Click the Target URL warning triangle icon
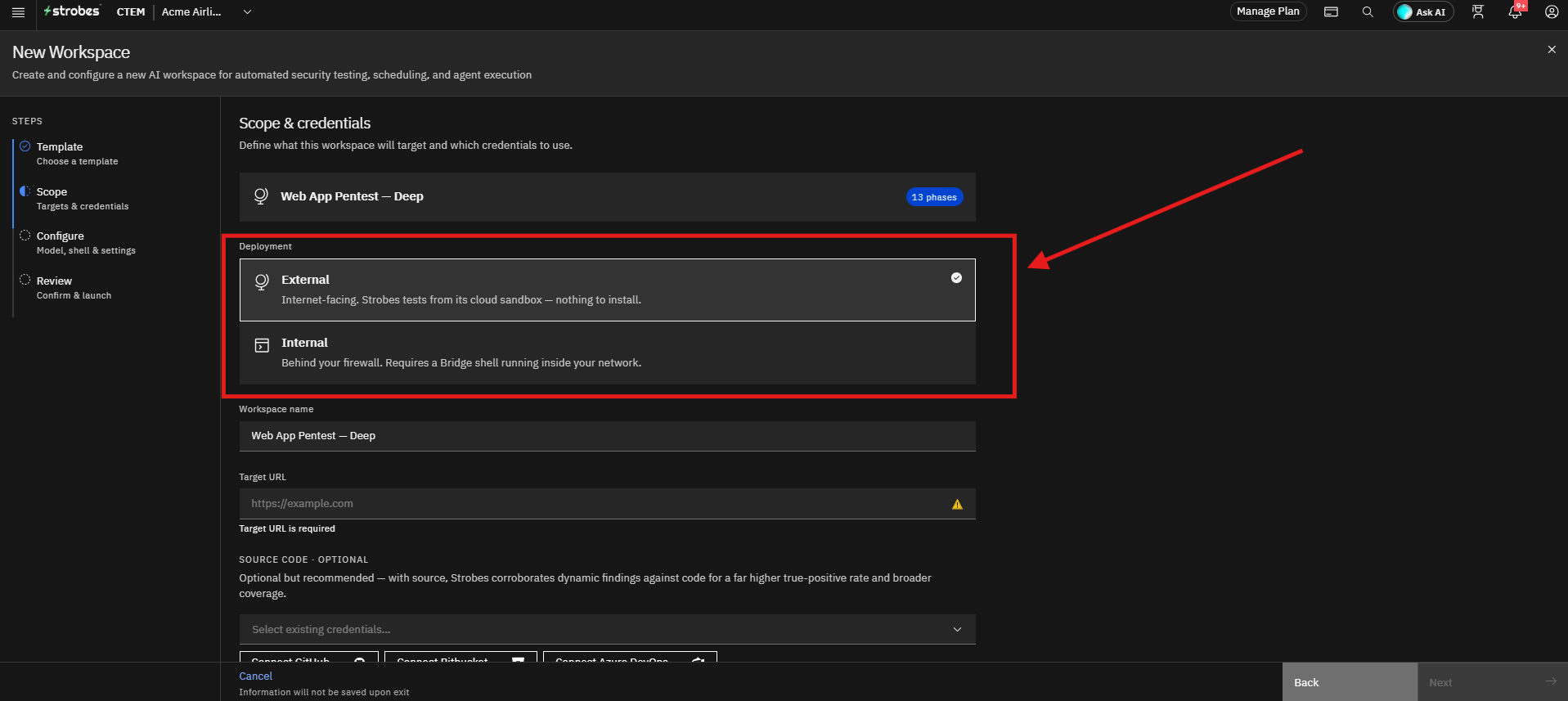 pos(957,505)
